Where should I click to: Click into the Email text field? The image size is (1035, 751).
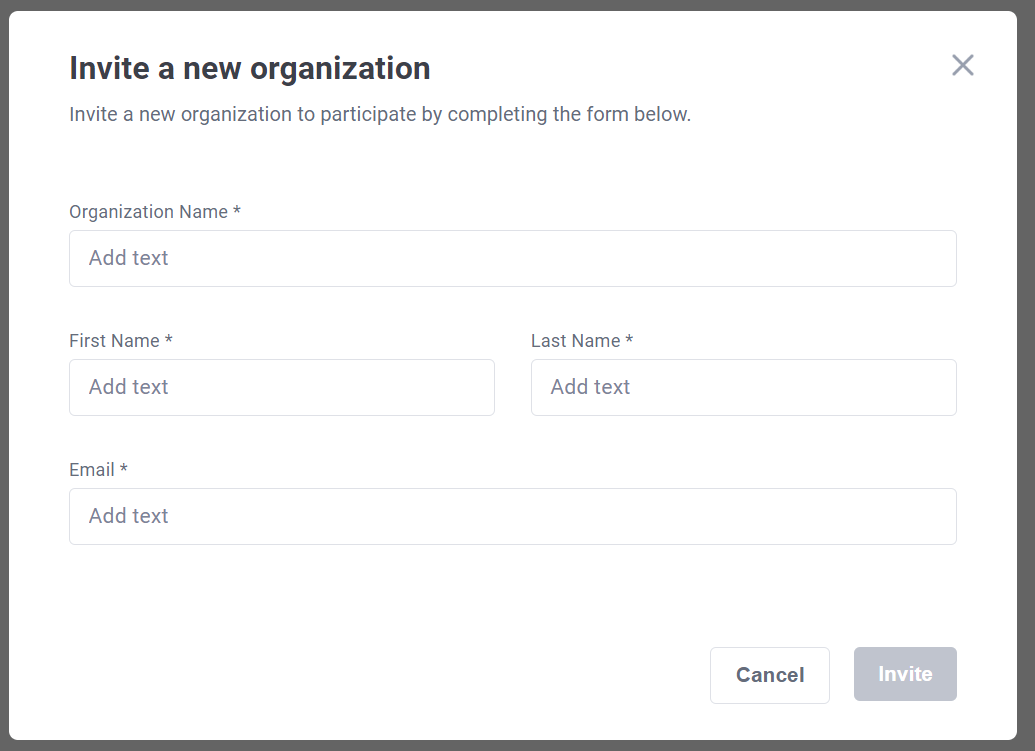pyautogui.click(x=512, y=516)
